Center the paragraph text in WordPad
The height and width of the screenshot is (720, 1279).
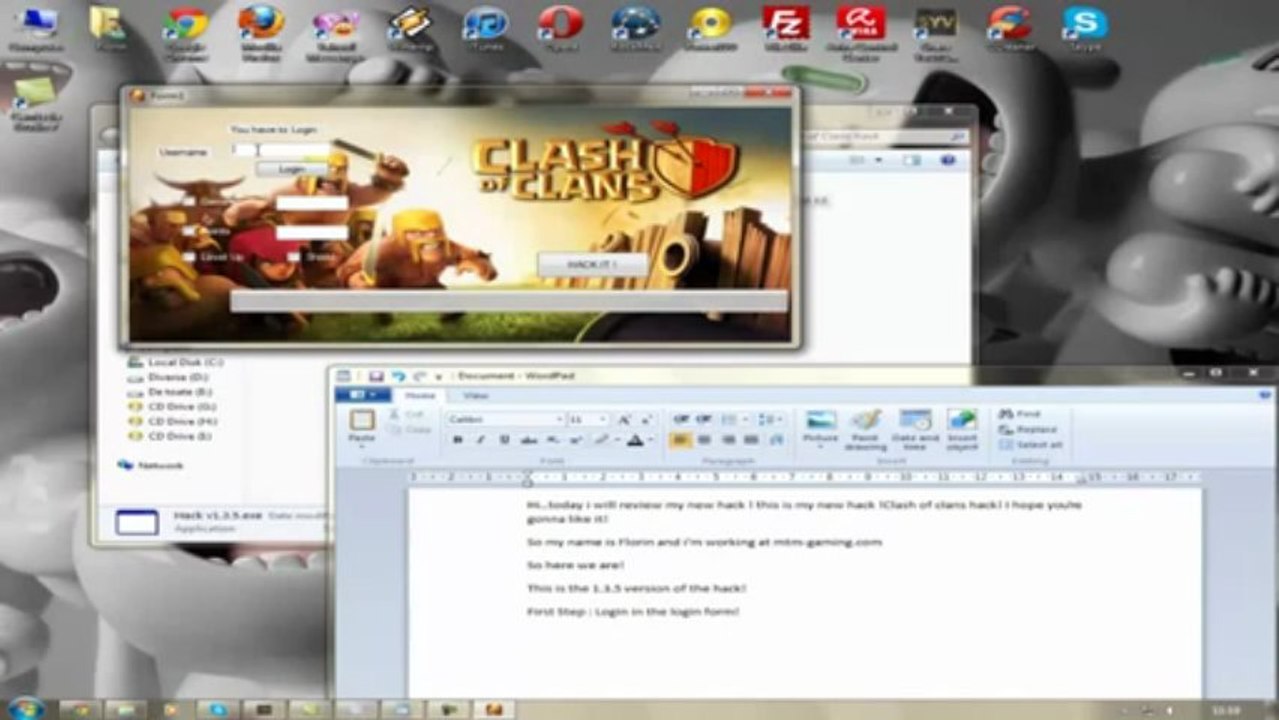704,440
